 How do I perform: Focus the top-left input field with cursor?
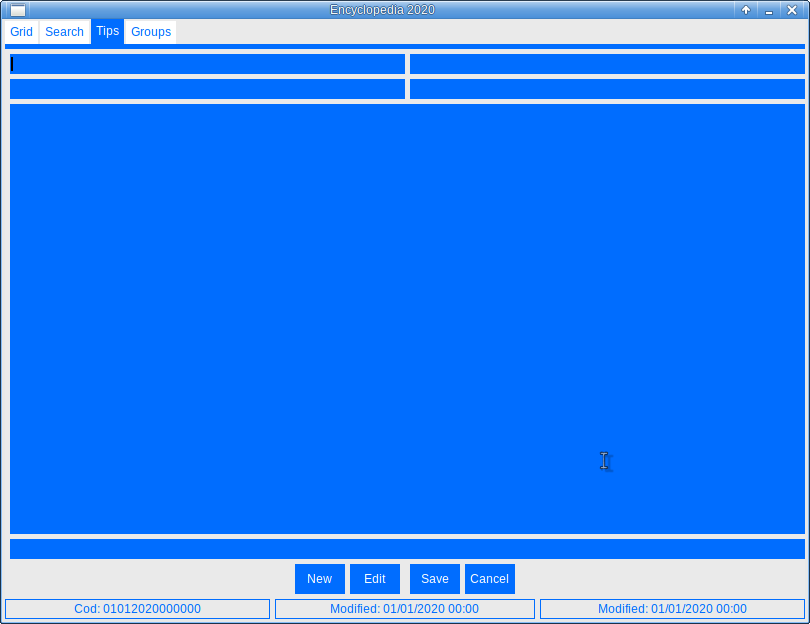[207, 64]
